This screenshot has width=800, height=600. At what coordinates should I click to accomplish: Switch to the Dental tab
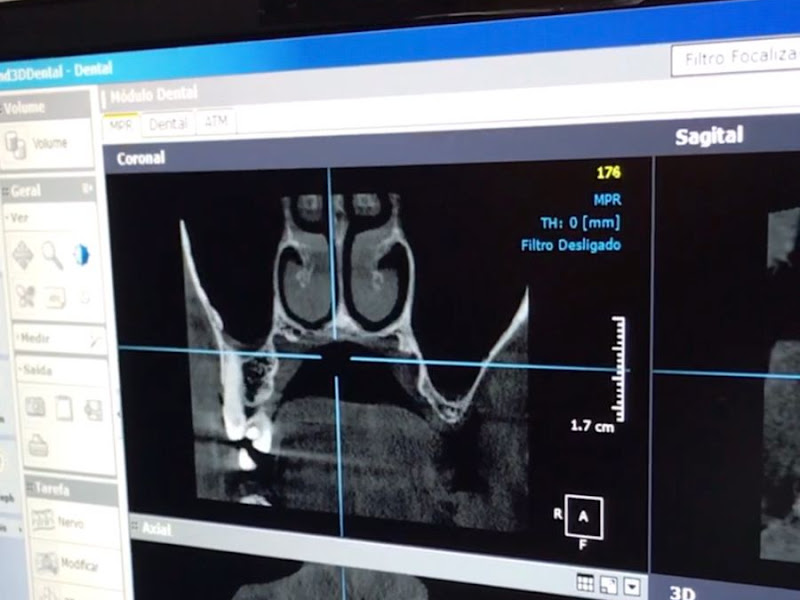tap(168, 124)
